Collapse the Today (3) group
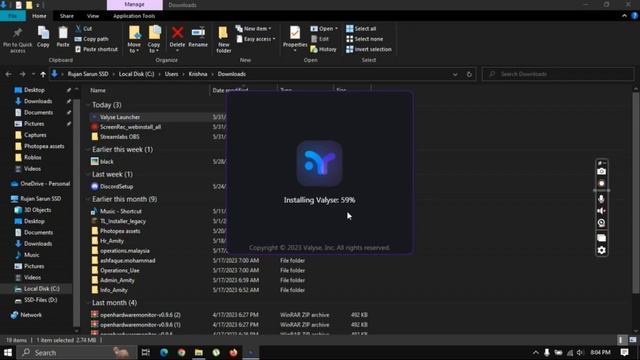 point(88,105)
